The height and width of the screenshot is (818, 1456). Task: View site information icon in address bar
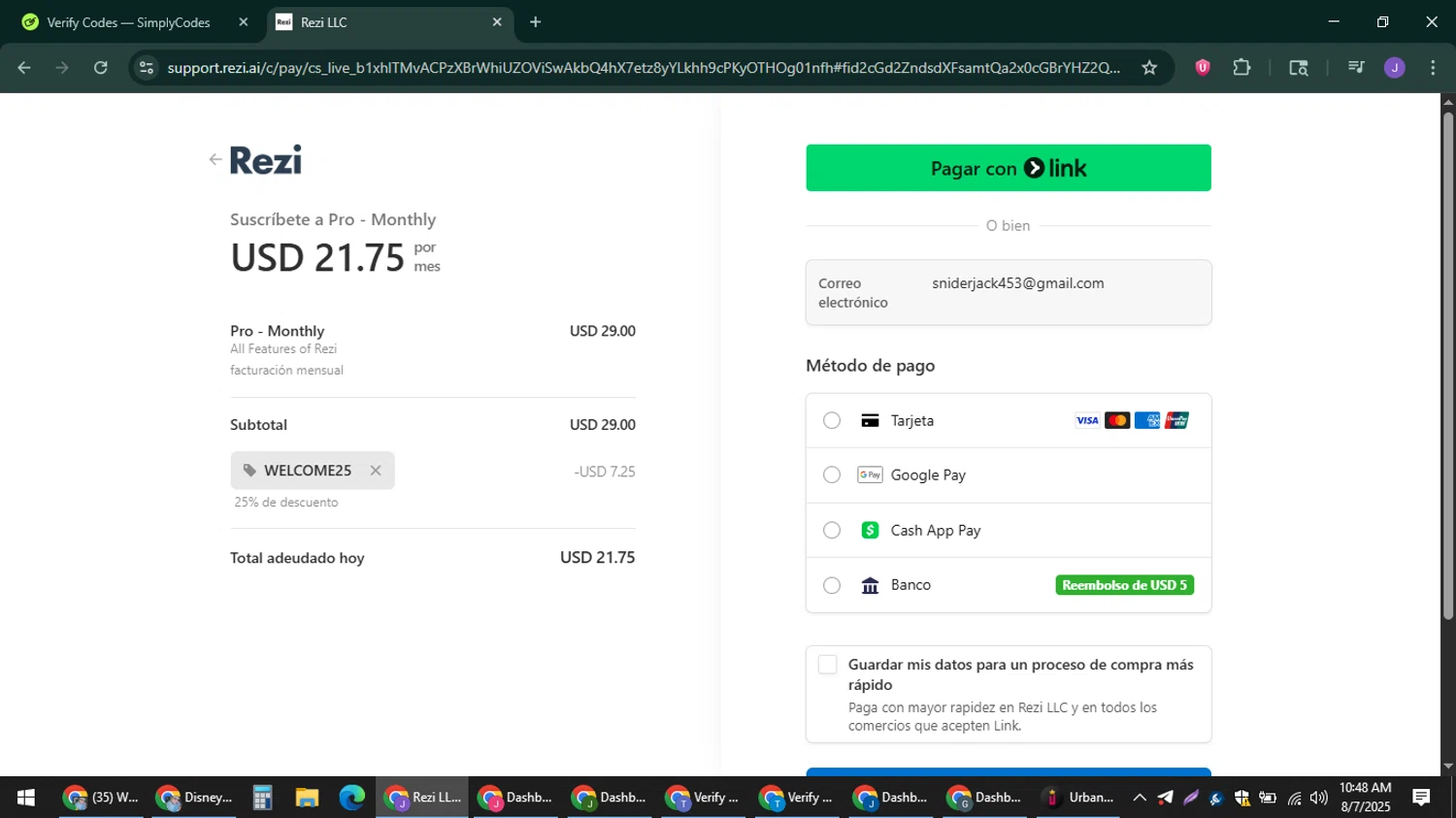pyautogui.click(x=147, y=68)
